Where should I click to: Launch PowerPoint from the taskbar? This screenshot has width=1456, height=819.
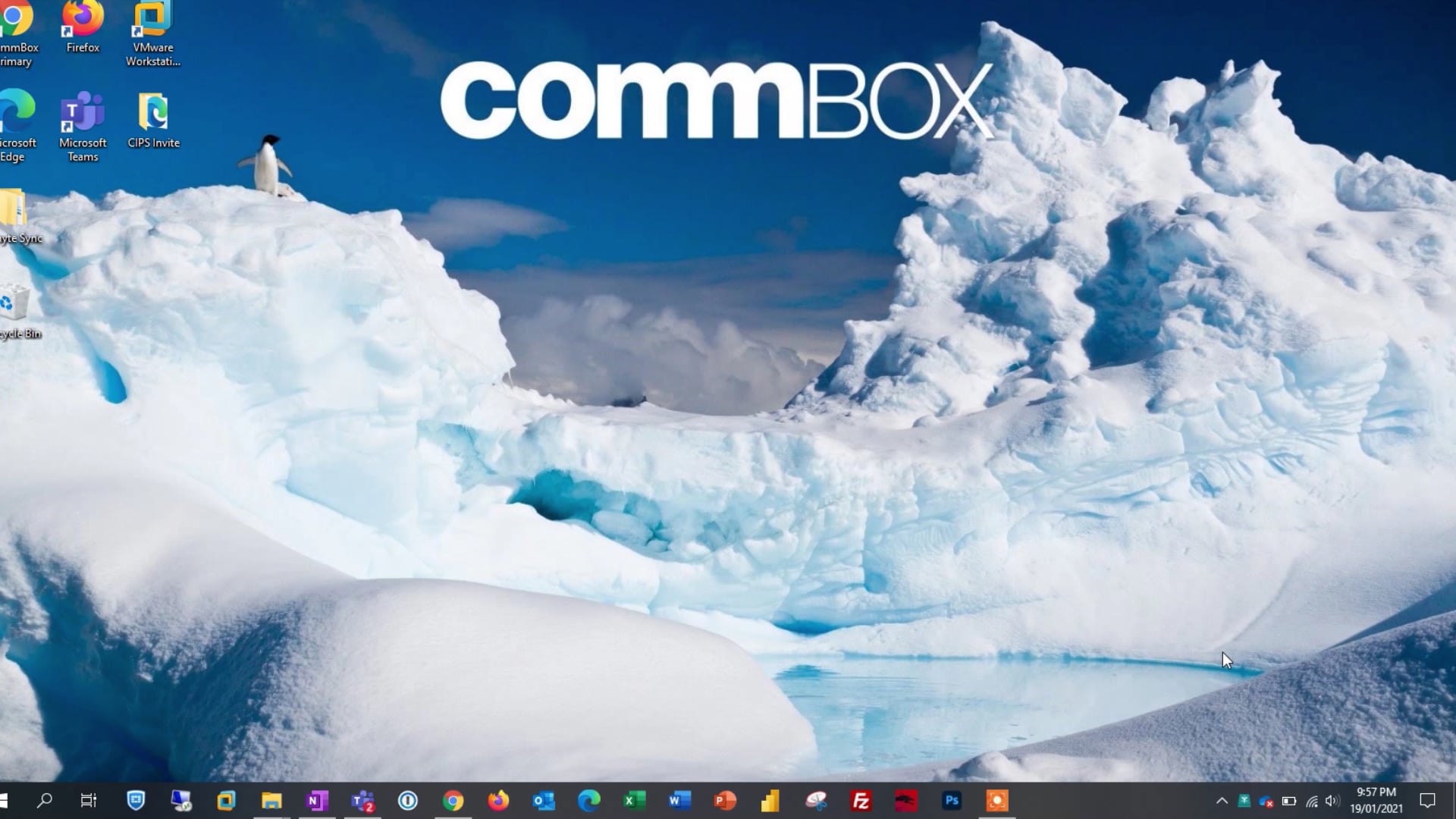pos(725,800)
